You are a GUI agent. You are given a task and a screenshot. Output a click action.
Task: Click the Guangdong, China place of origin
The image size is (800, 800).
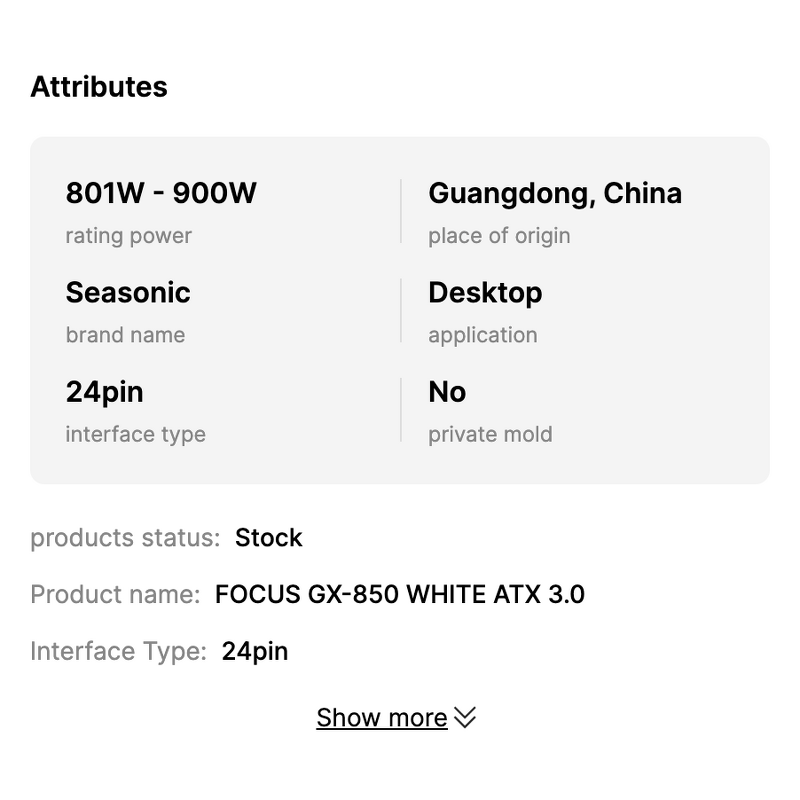click(x=555, y=193)
